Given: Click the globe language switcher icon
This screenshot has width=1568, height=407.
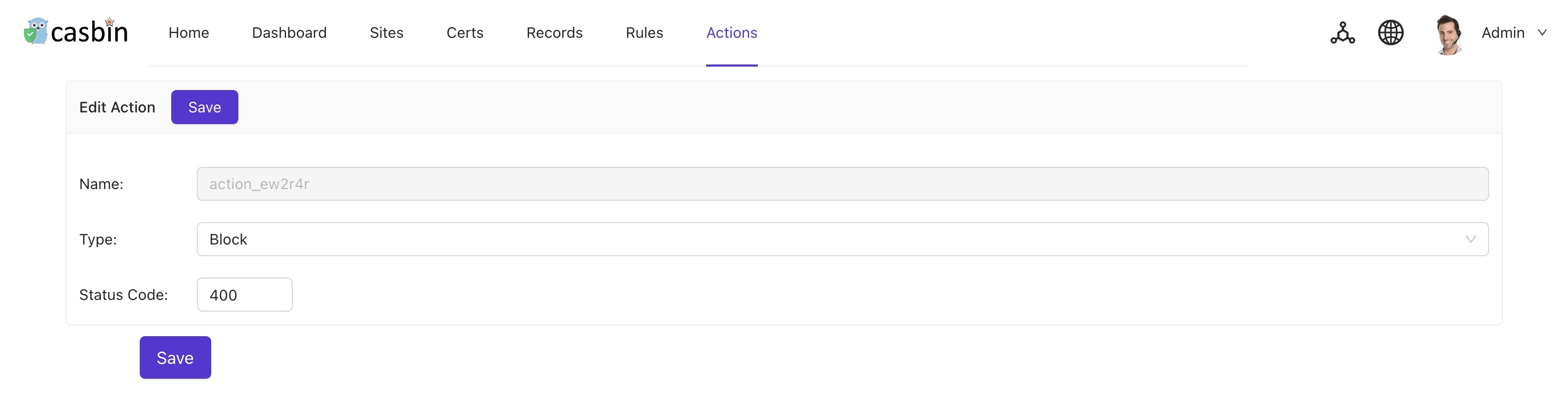Looking at the screenshot, I should 1390,32.
